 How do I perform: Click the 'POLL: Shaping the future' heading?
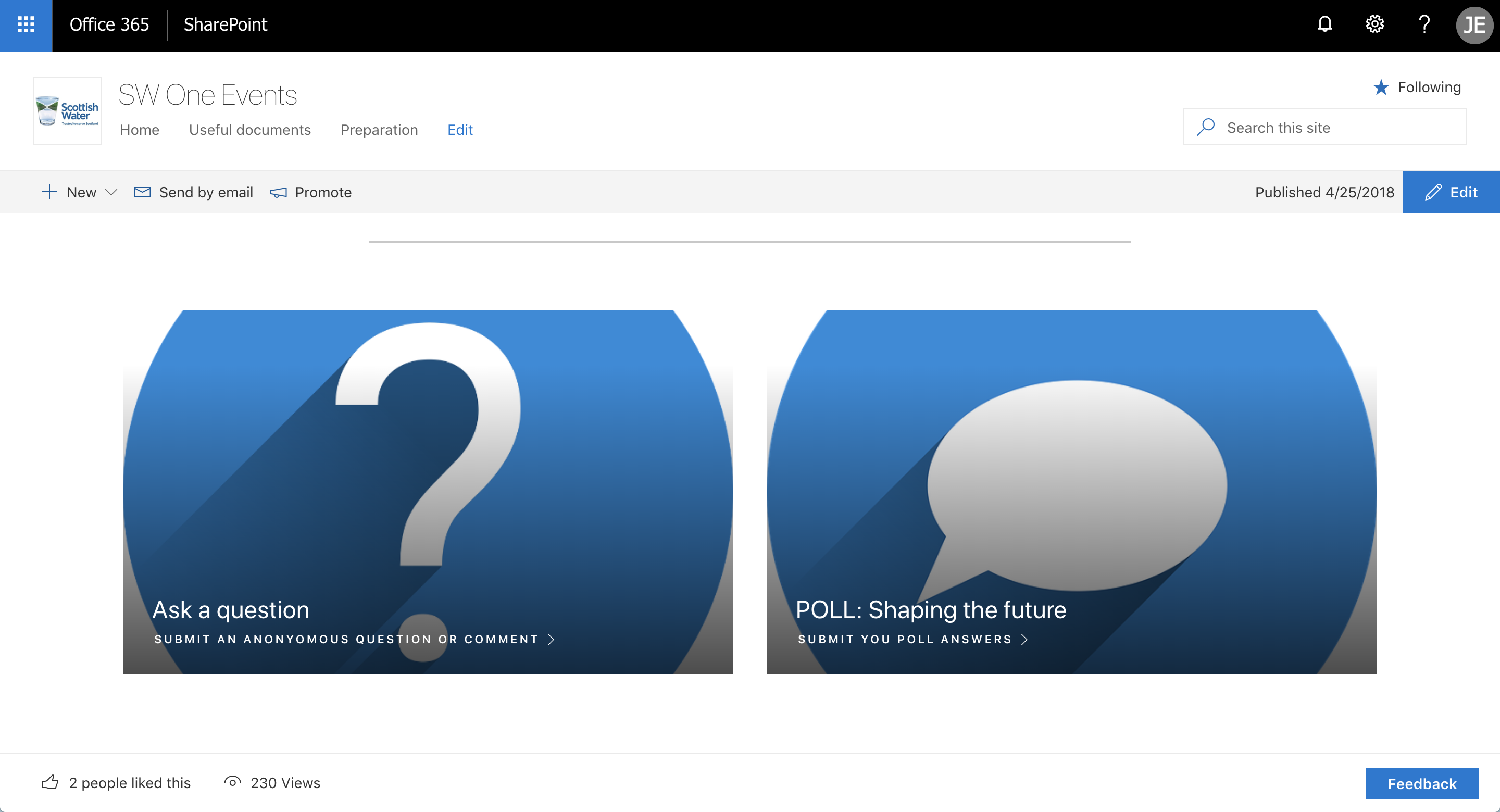tap(931, 610)
